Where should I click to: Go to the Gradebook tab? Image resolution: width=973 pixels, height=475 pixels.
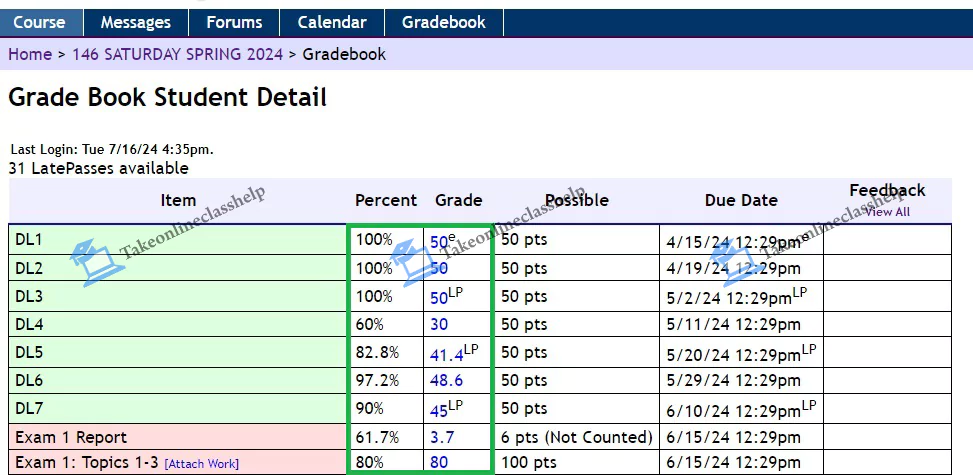(x=444, y=23)
